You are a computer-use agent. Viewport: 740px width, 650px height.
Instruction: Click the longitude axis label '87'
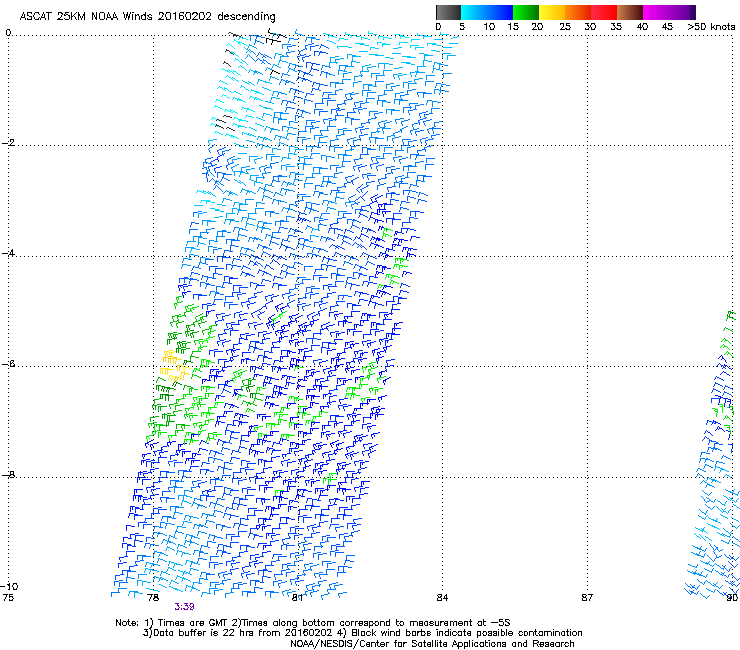coord(587,598)
